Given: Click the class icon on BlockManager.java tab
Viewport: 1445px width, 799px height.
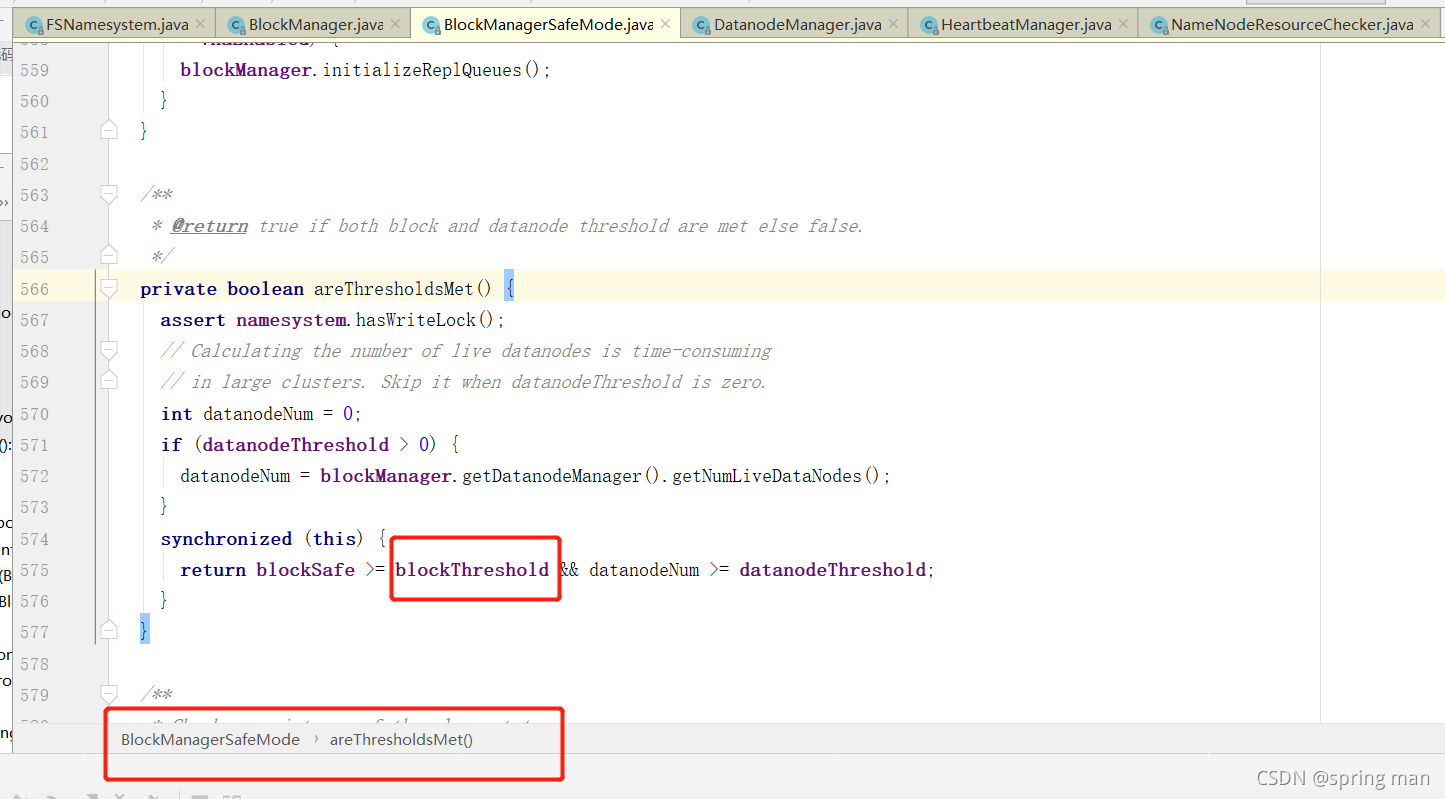Looking at the screenshot, I should click(x=237, y=25).
